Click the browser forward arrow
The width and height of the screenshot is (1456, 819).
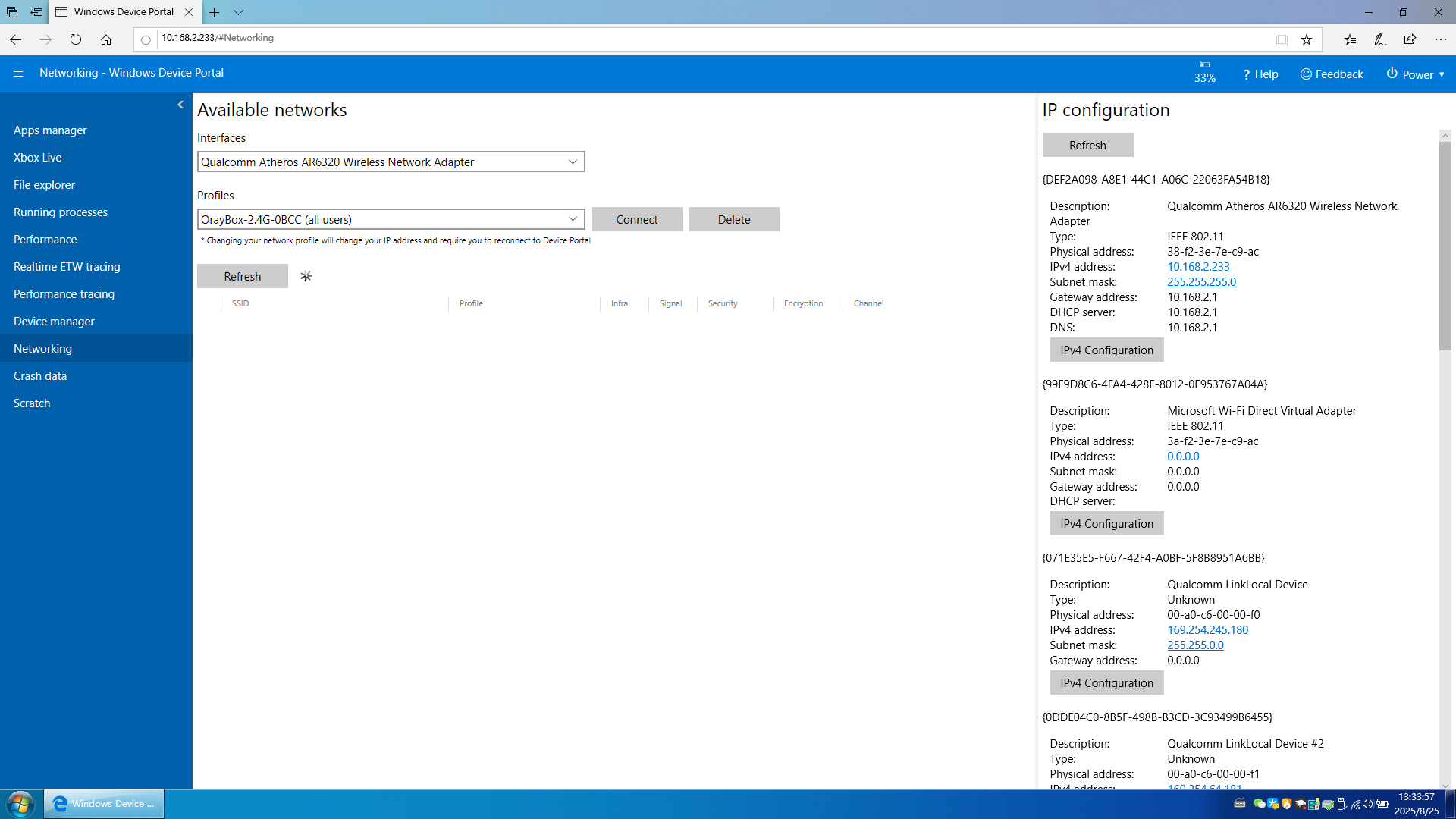click(x=45, y=39)
